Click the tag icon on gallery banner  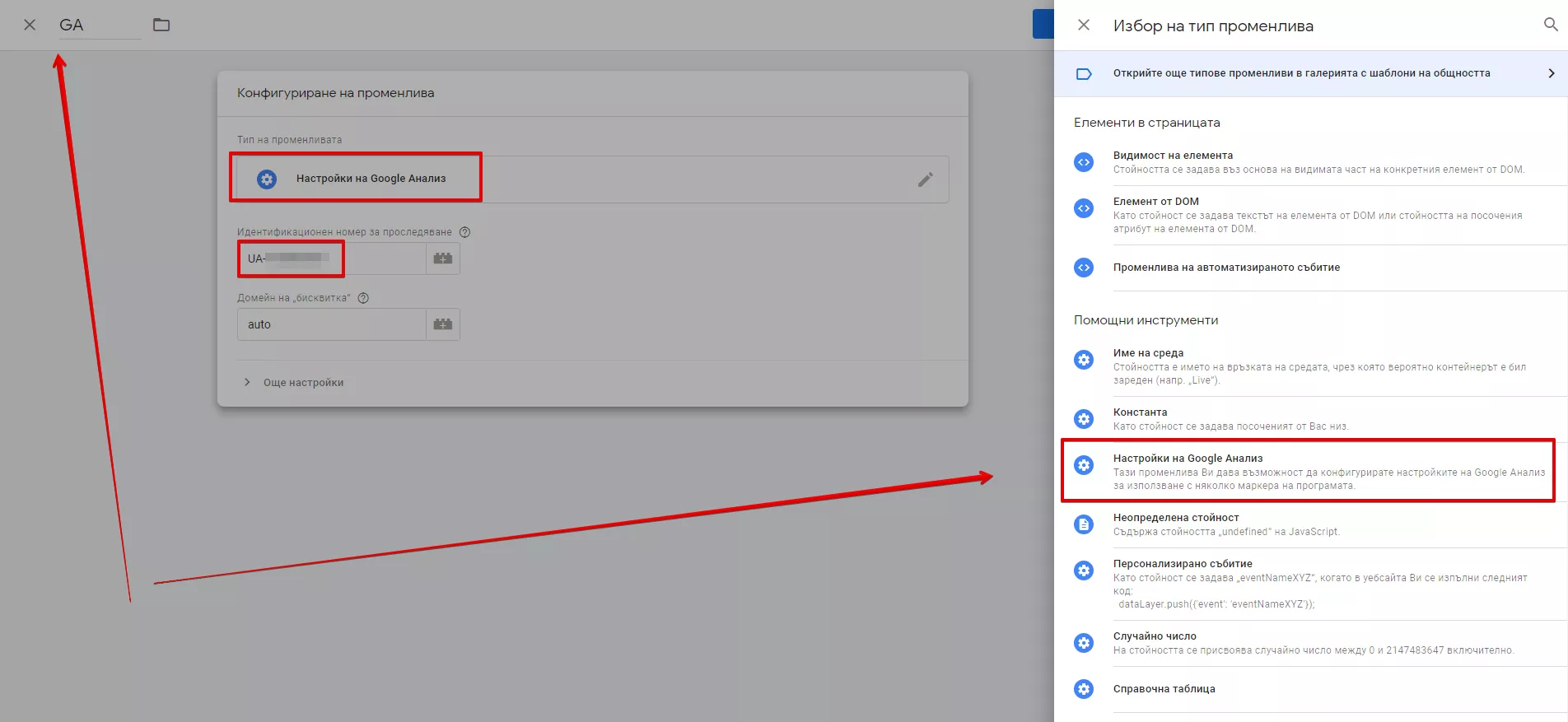[x=1084, y=73]
